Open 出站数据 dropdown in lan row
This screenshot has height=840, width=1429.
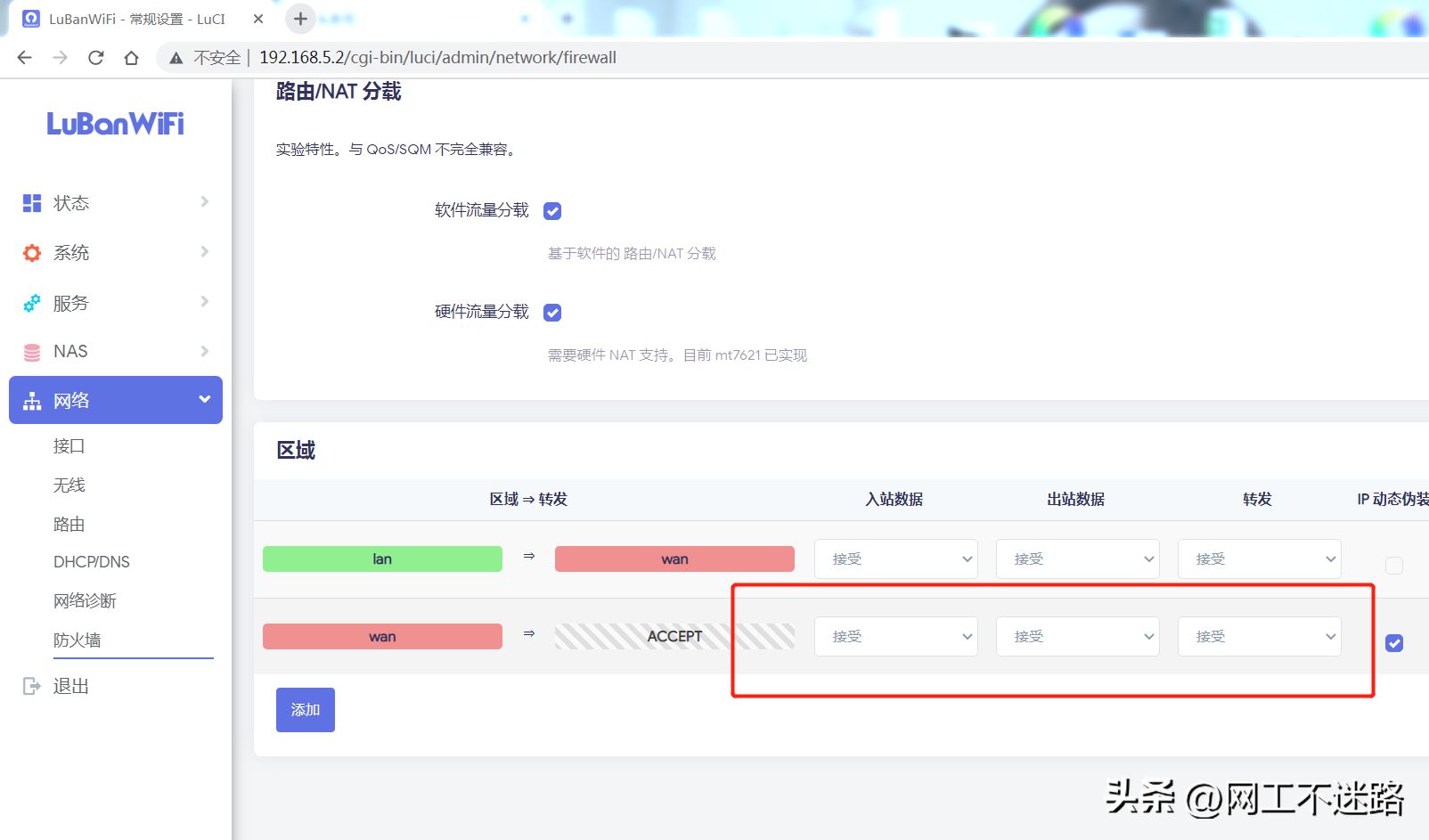point(1078,559)
